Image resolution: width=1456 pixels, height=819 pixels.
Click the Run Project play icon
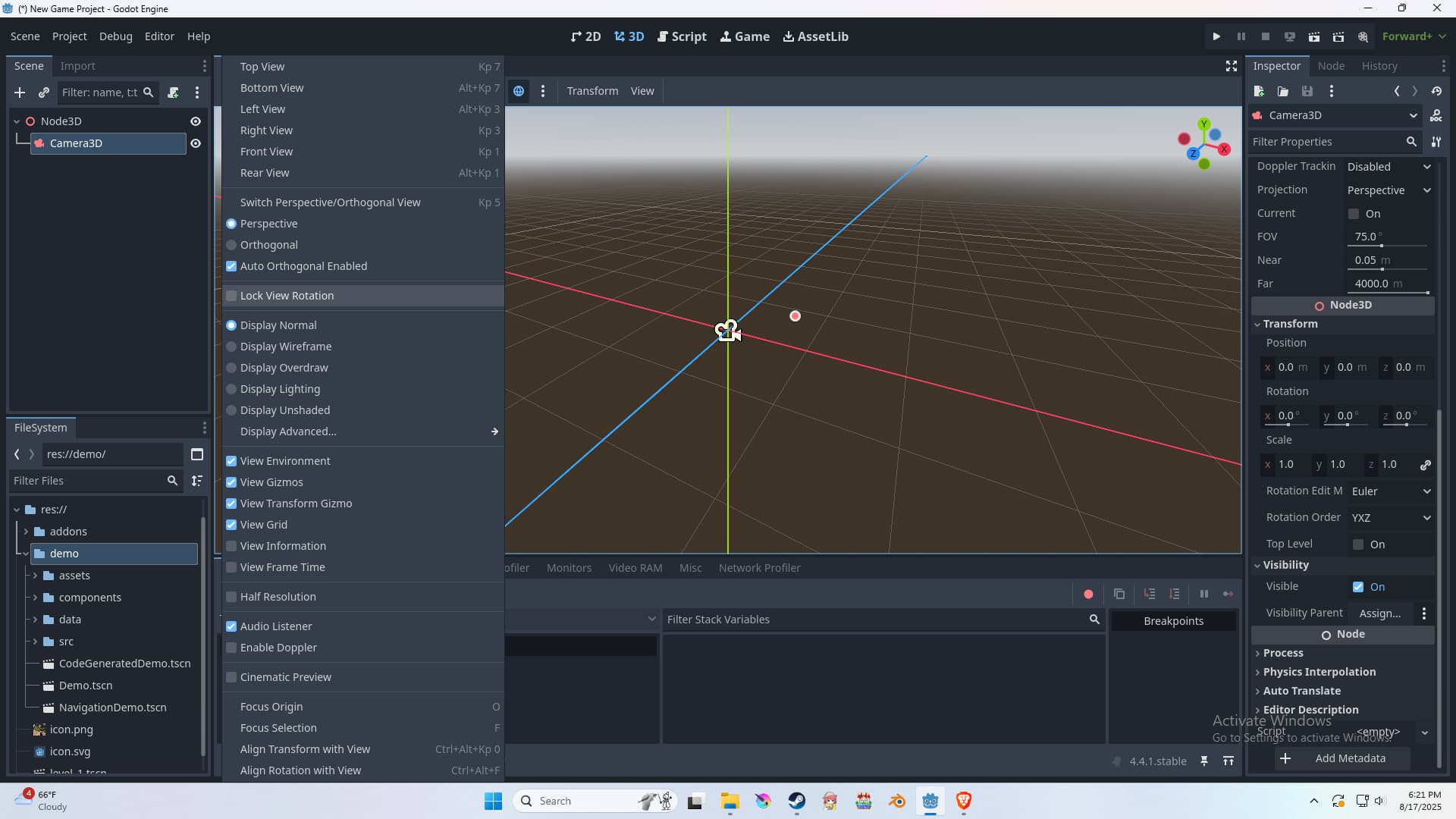click(1216, 36)
